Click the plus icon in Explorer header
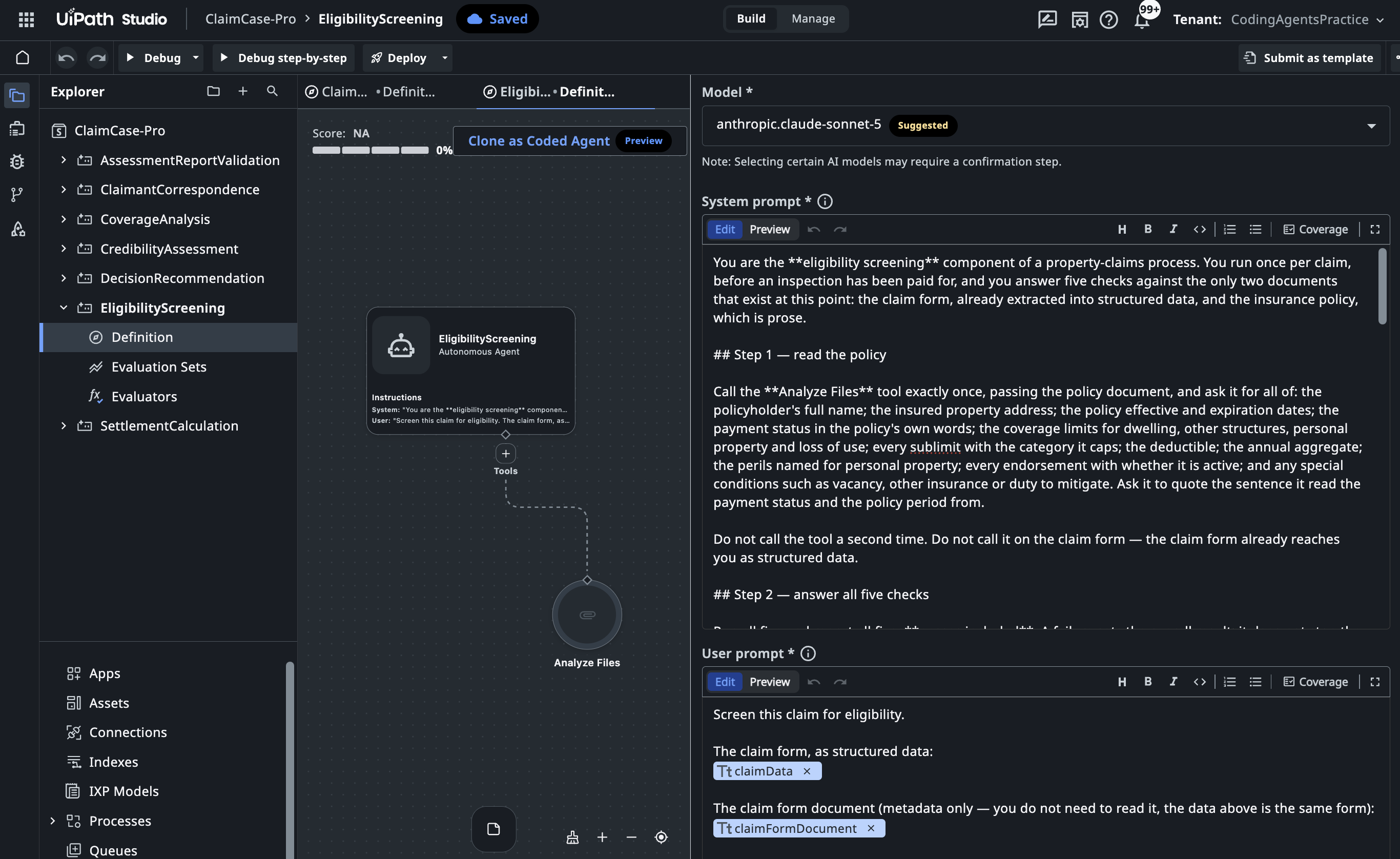The image size is (1400, 859). pyautogui.click(x=242, y=91)
